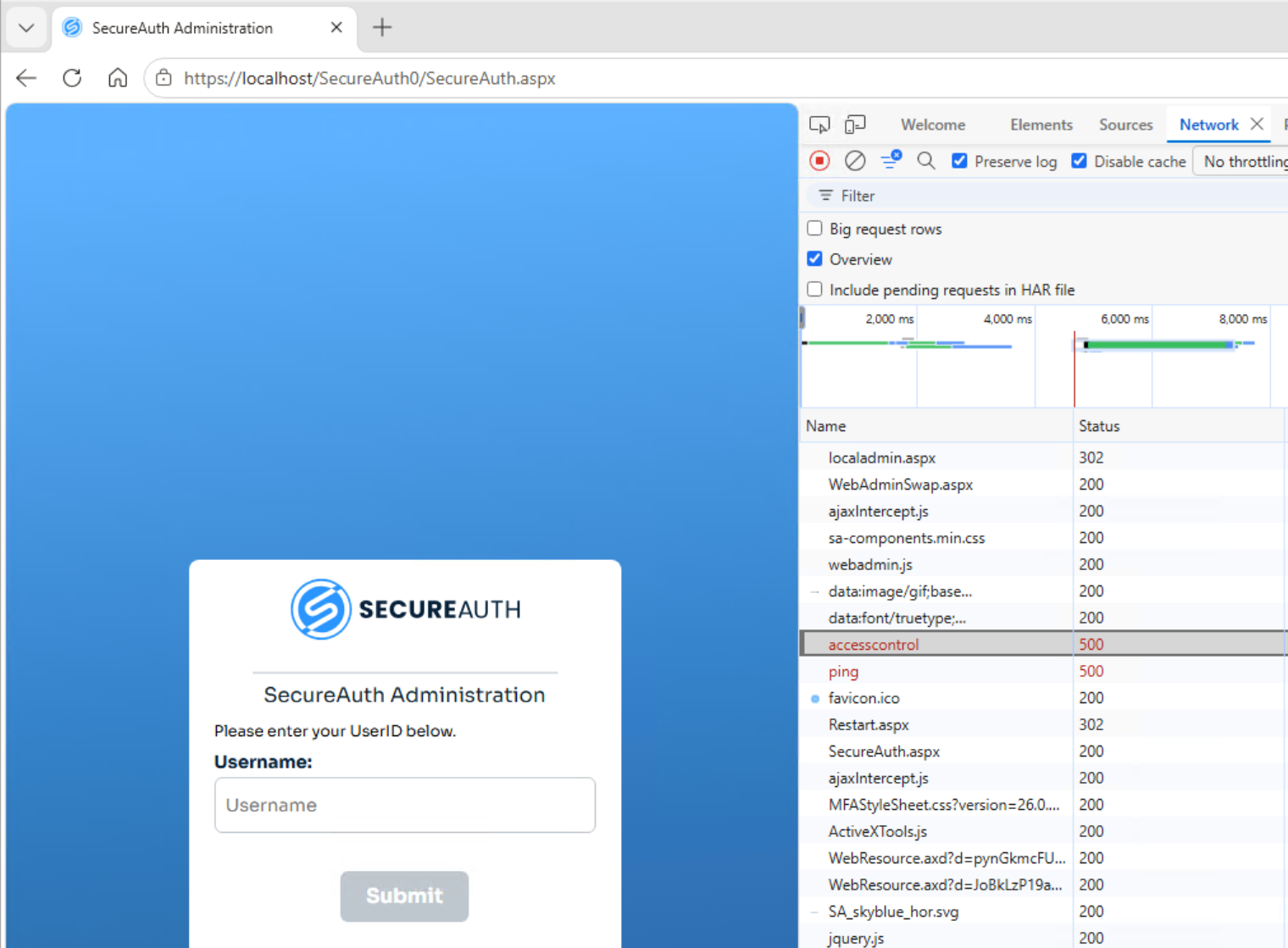Select the MFAStyleSheet.css request
The width and height of the screenshot is (1288, 948).
[943, 805]
